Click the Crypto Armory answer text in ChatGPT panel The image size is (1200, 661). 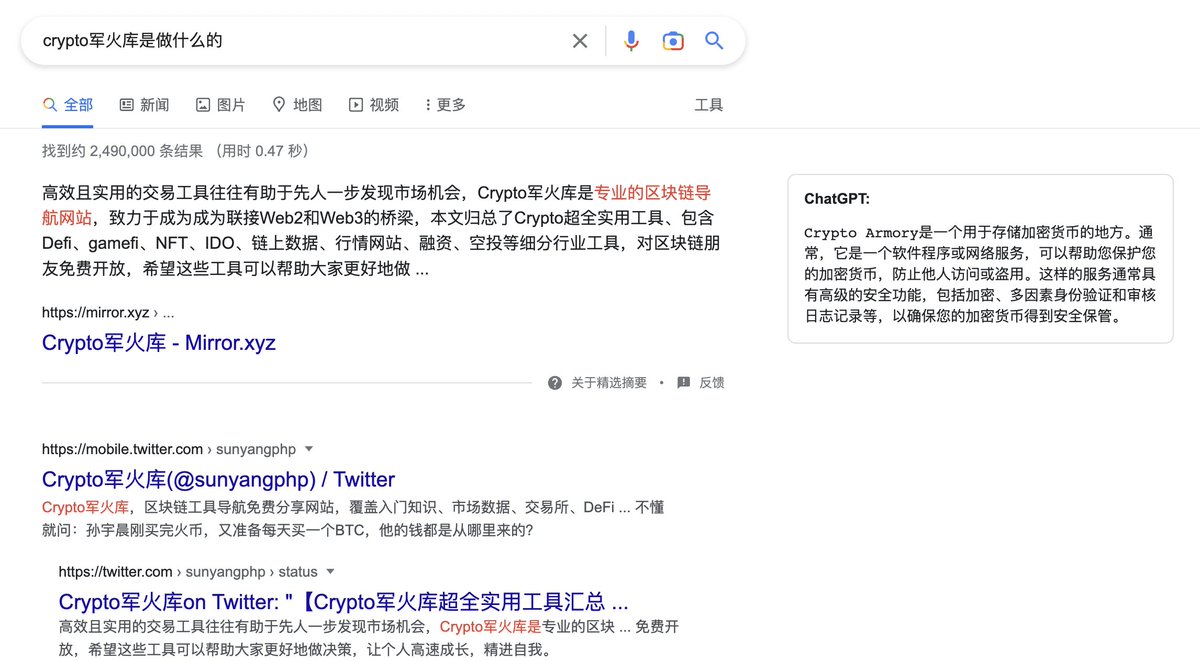coord(980,275)
